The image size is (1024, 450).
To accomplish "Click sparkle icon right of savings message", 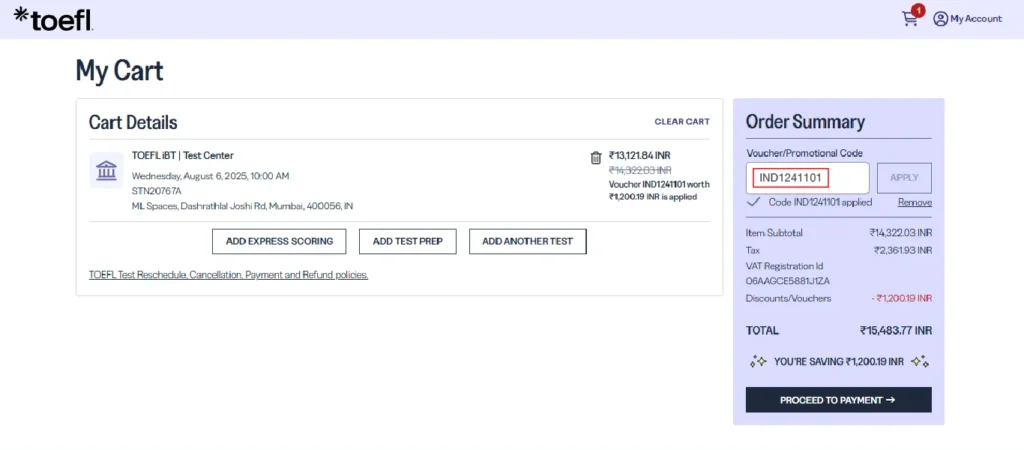I will [x=921, y=362].
